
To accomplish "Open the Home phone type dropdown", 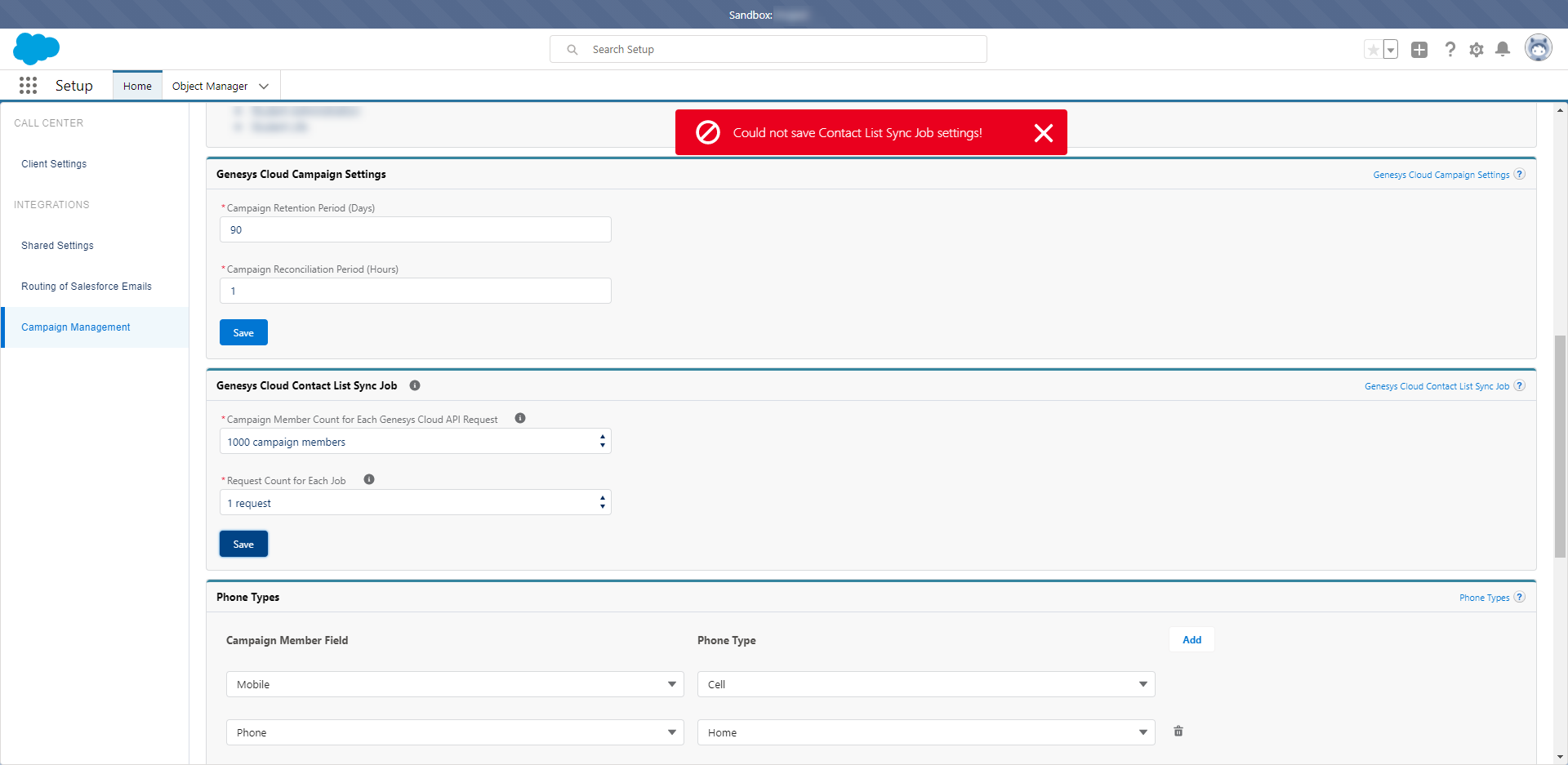I will [x=926, y=732].
